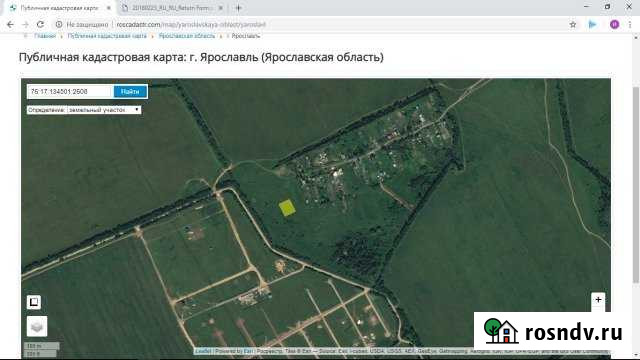This screenshot has height=360, width=640.
Task: Open Ярославская область breadcrumb link
Action: click(187, 36)
